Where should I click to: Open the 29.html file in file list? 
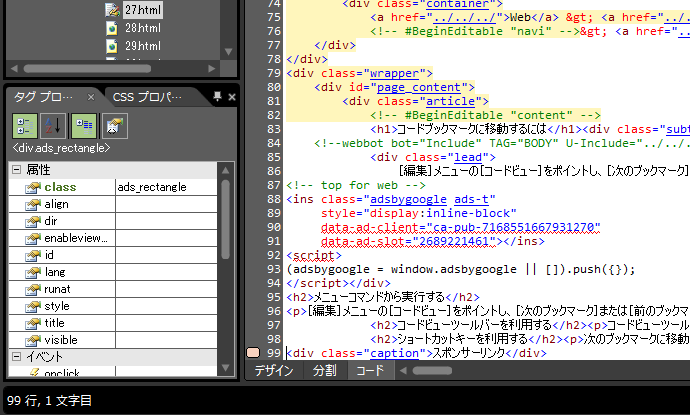click(143, 46)
